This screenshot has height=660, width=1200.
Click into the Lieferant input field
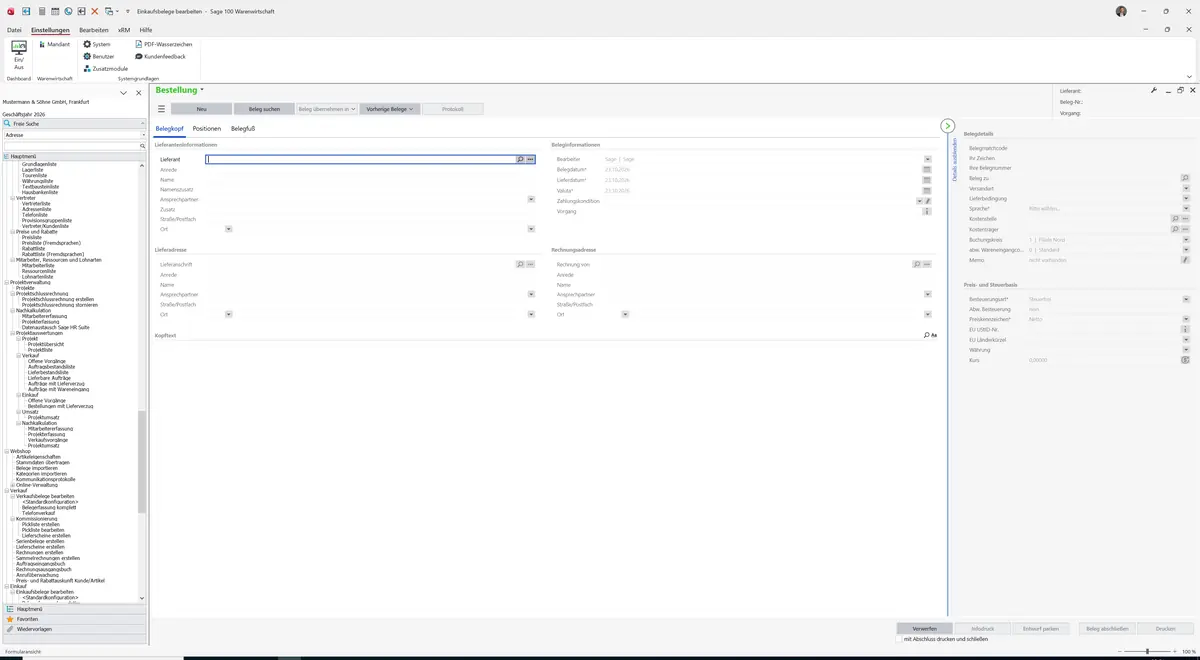tap(360, 159)
